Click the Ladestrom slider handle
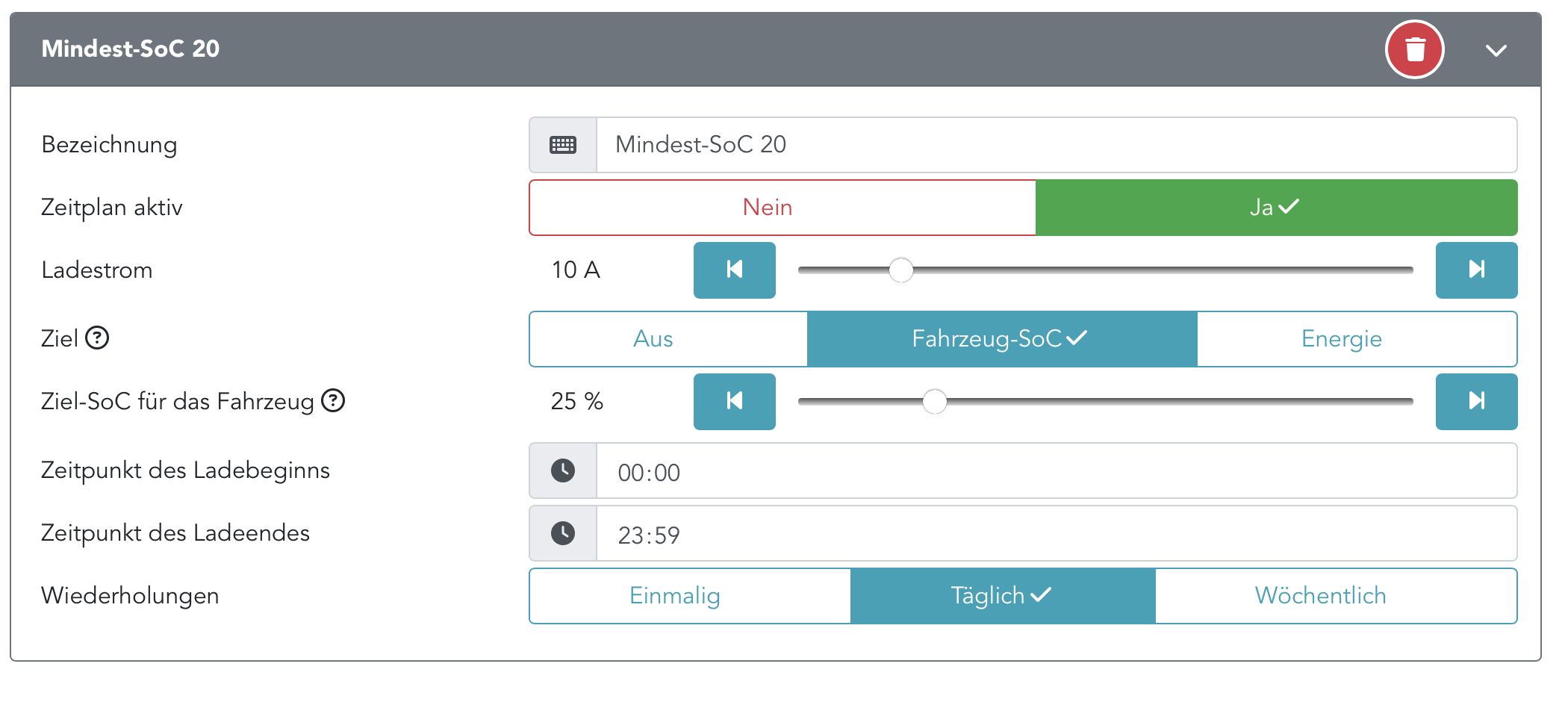Image resolution: width=1568 pixels, height=702 pixels. [901, 270]
